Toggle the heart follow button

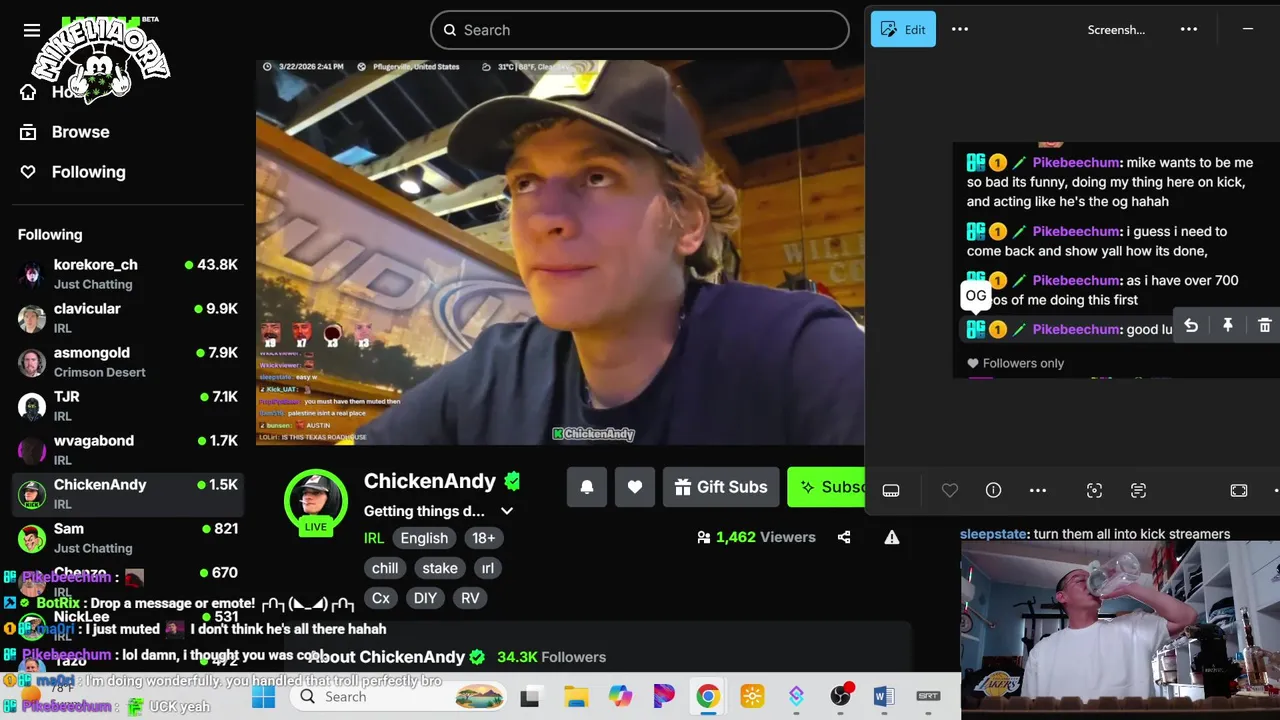click(x=635, y=487)
